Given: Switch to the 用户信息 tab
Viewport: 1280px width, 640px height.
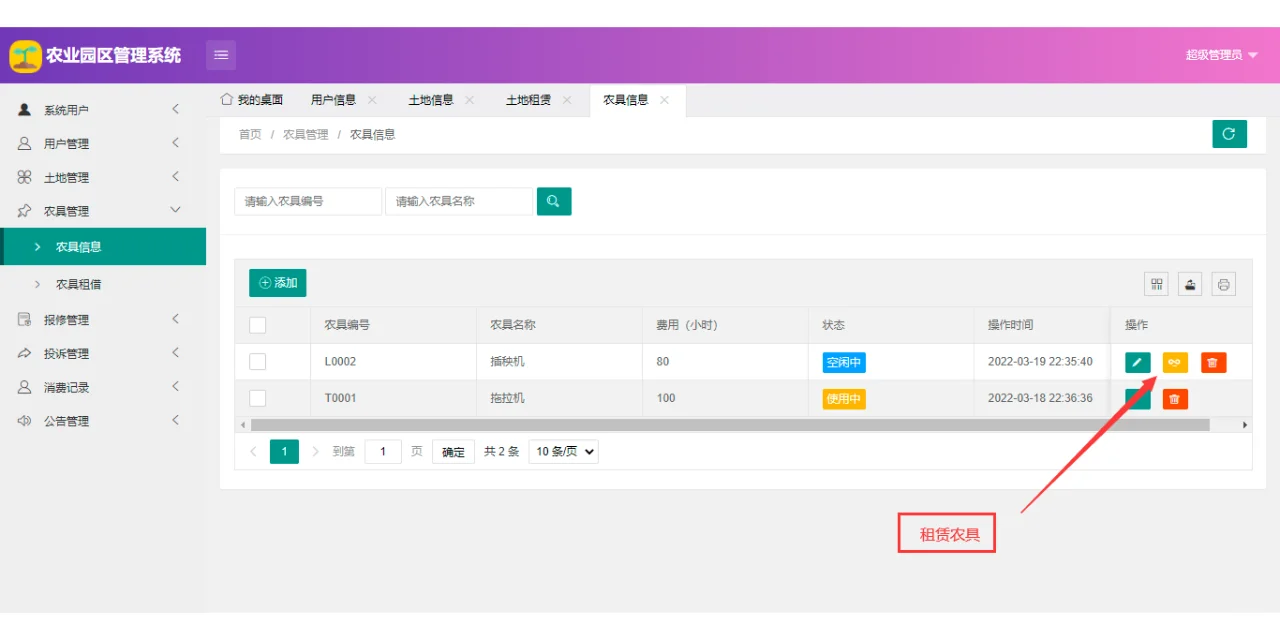Looking at the screenshot, I should tap(333, 100).
